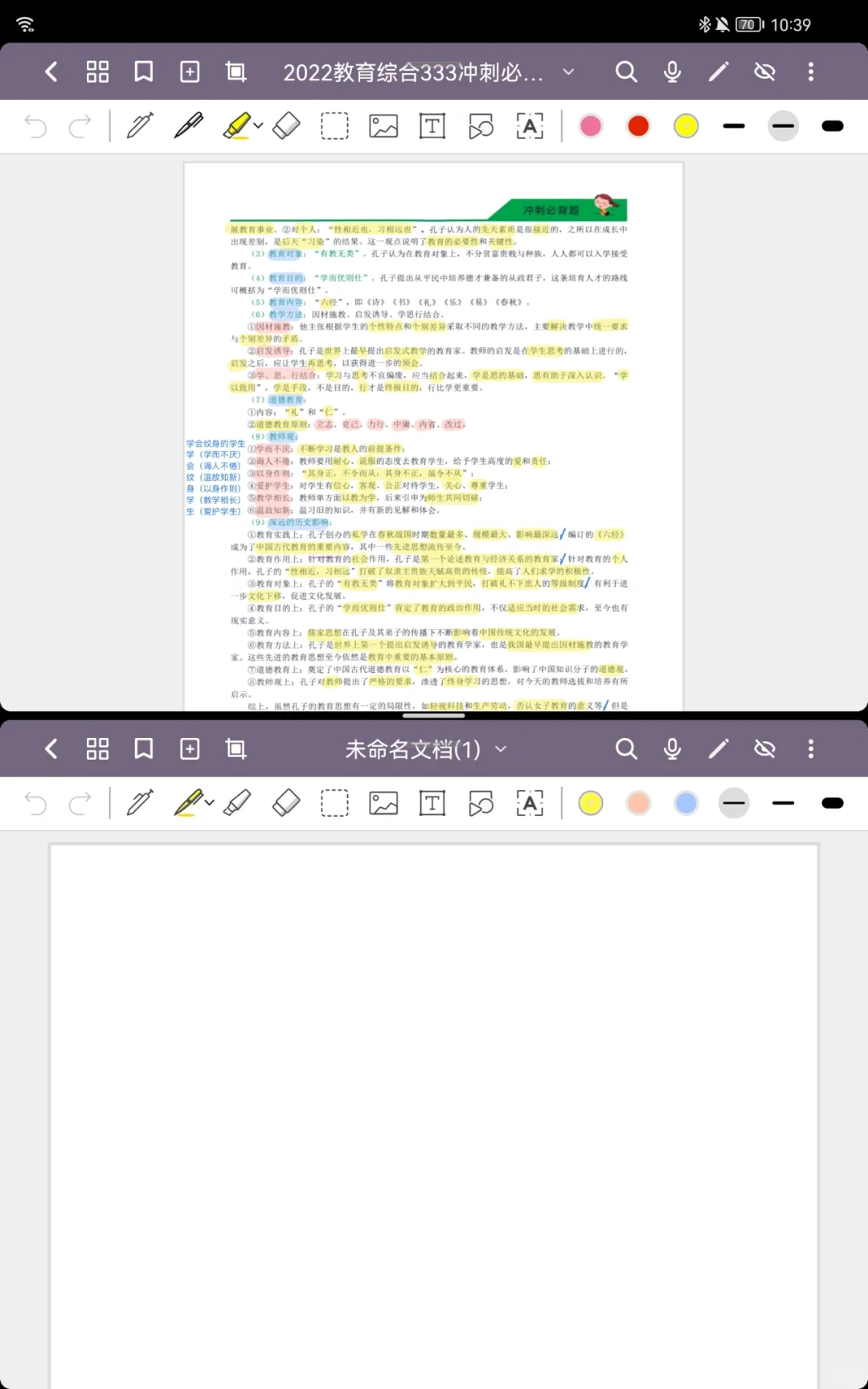Select lasso selection tool in bottom toolbar
Screen dimensions: 868x1389
point(335,803)
